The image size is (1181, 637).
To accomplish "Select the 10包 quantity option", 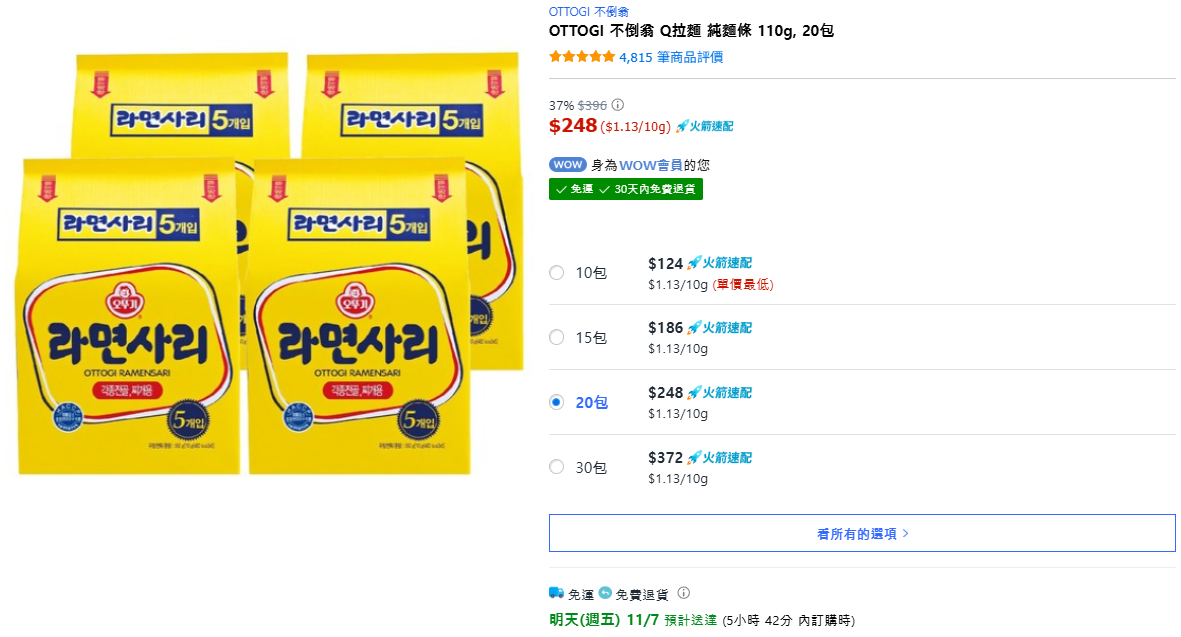I will pos(557,273).
